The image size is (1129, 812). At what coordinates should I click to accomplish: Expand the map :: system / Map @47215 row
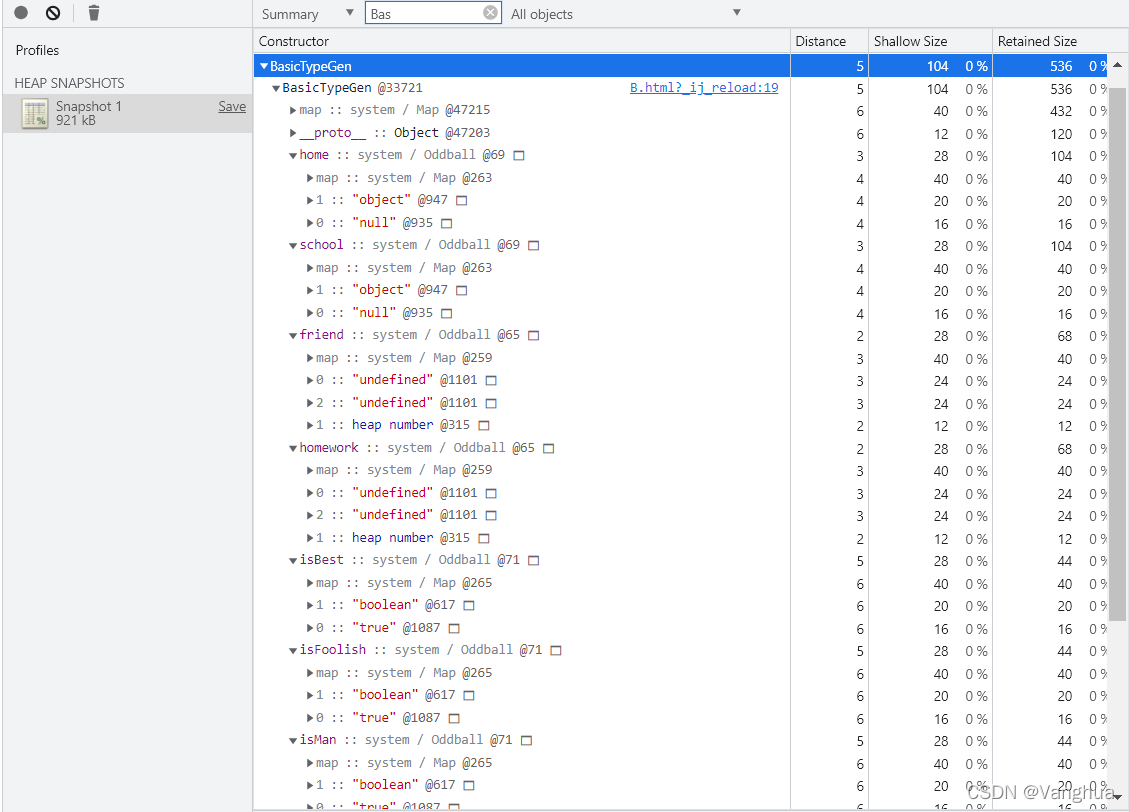pyautogui.click(x=293, y=110)
